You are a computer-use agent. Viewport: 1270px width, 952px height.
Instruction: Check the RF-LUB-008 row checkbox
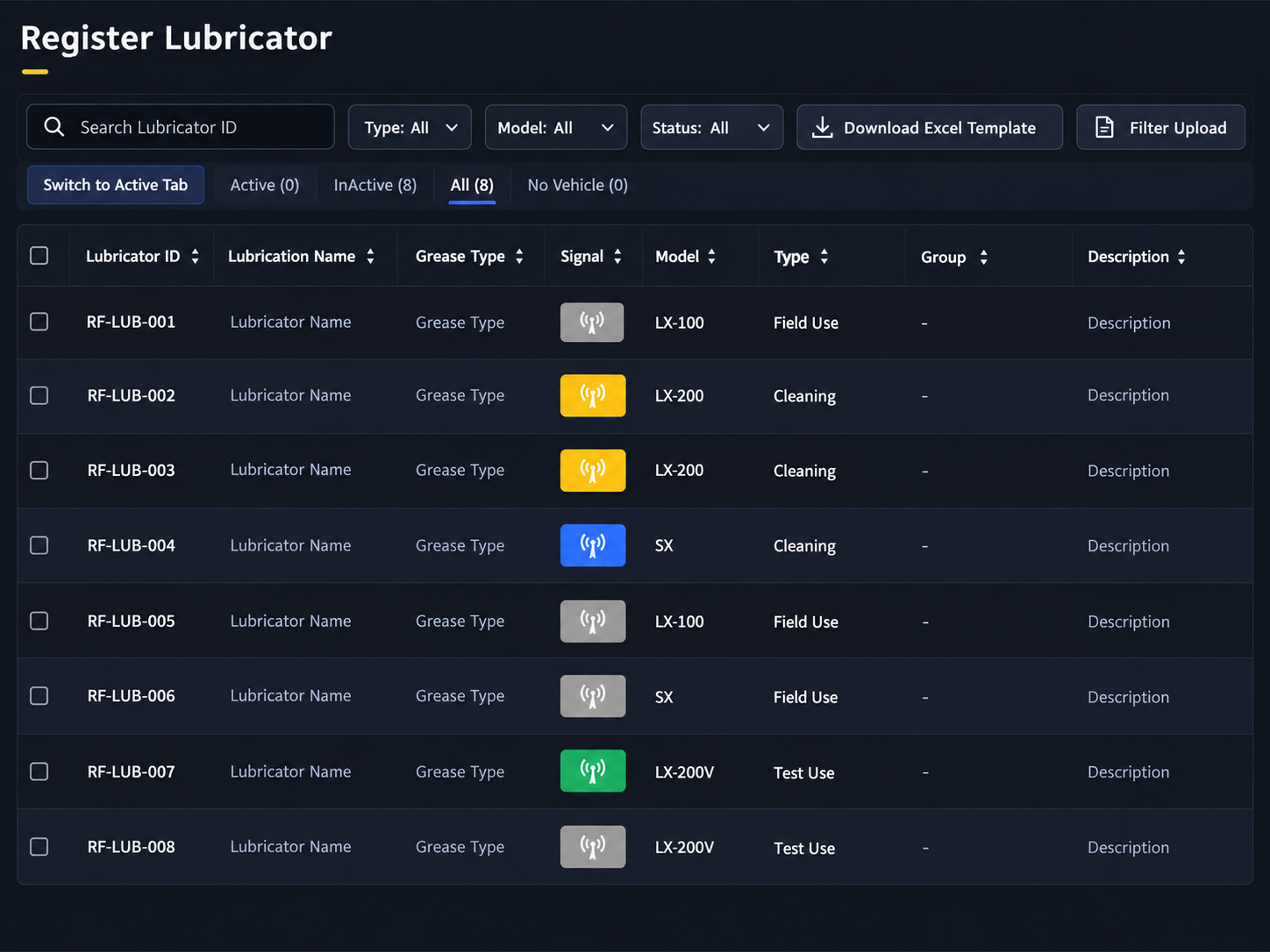(39, 847)
